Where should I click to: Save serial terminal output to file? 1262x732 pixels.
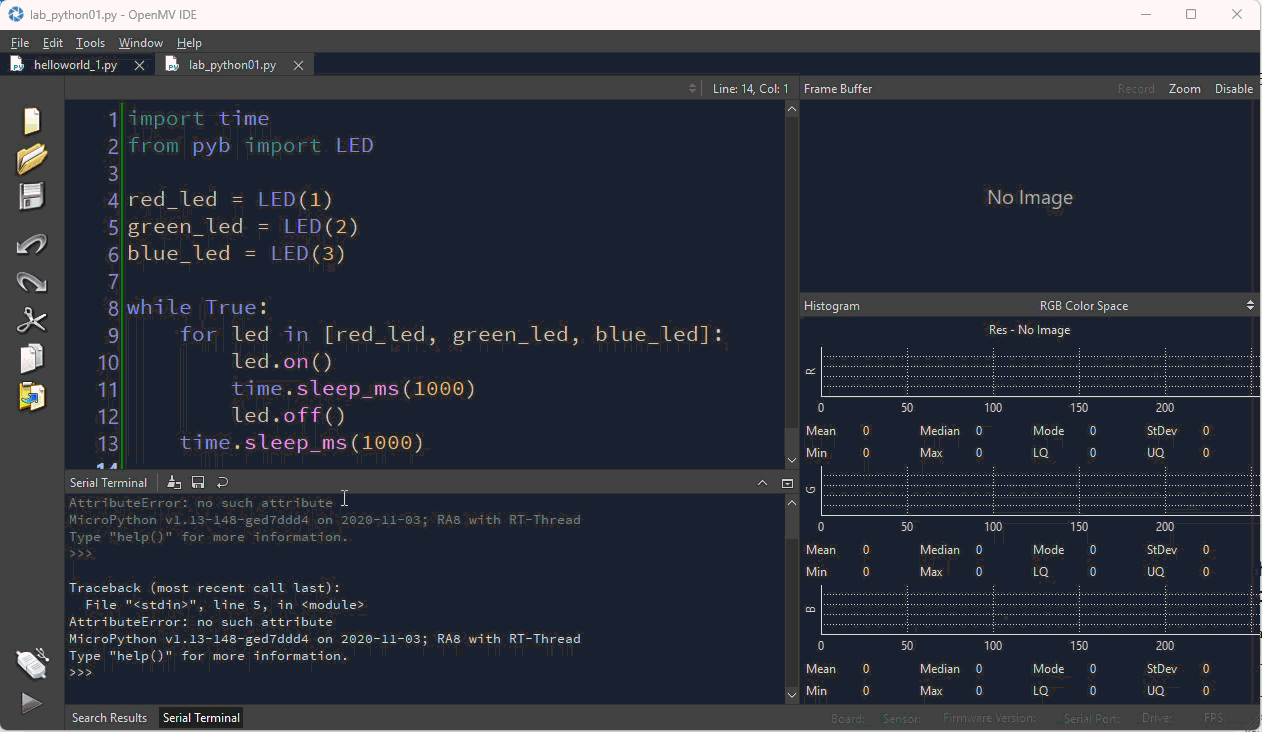click(x=198, y=483)
